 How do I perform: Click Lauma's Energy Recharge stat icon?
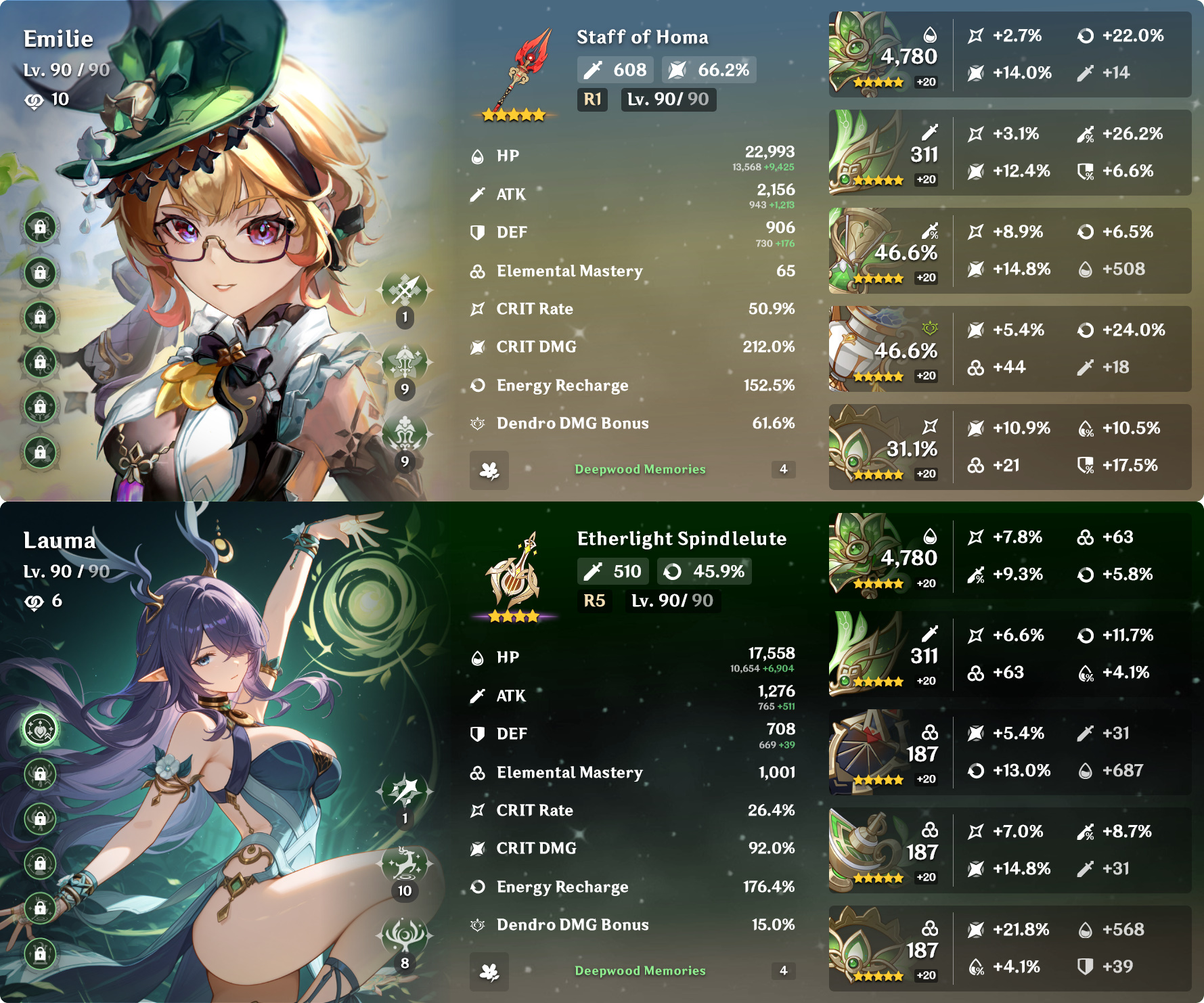coord(478,887)
